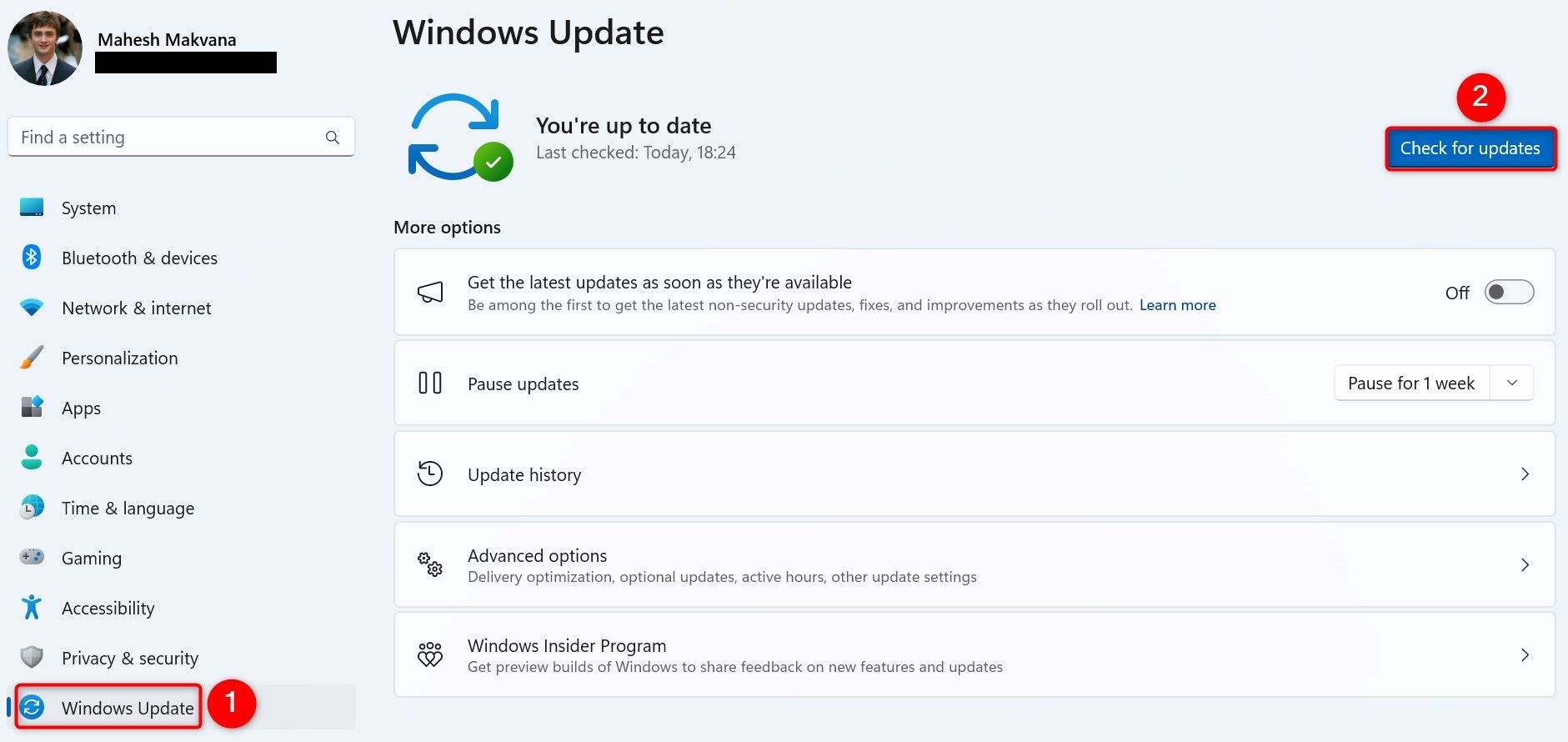Click the Windows Insider Program hearts icon
The height and width of the screenshot is (742, 1568).
click(430, 654)
